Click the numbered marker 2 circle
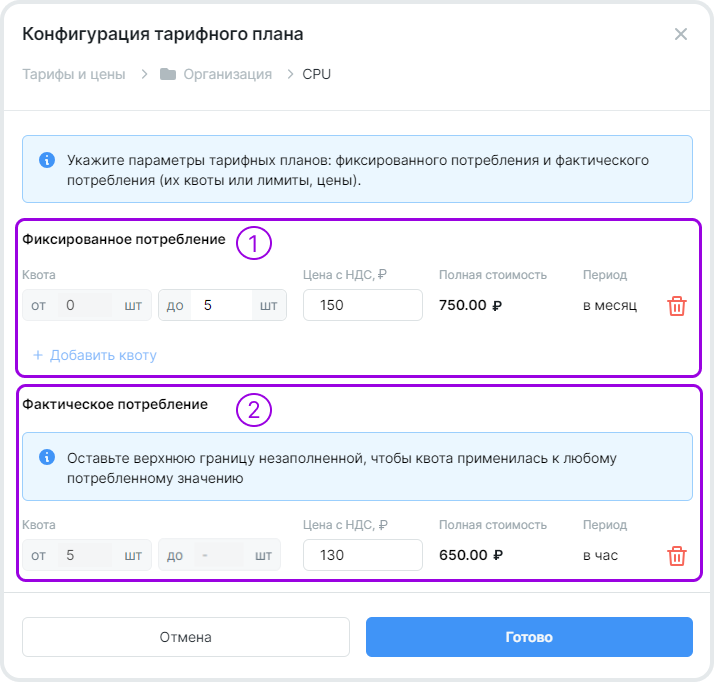This screenshot has width=714, height=682. (x=254, y=409)
